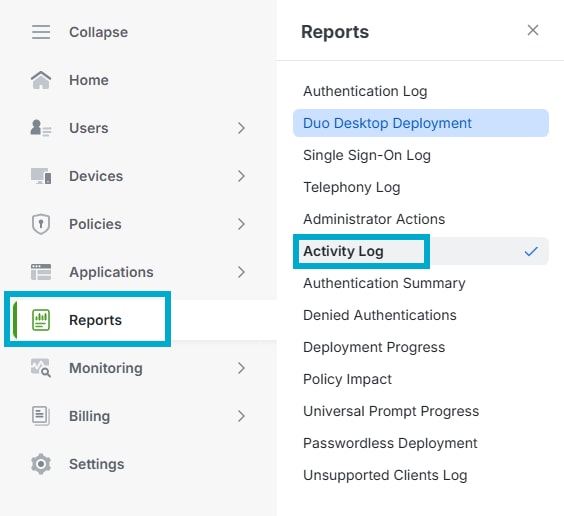Open the Authentication Log report
The image size is (564, 516).
tap(365, 91)
